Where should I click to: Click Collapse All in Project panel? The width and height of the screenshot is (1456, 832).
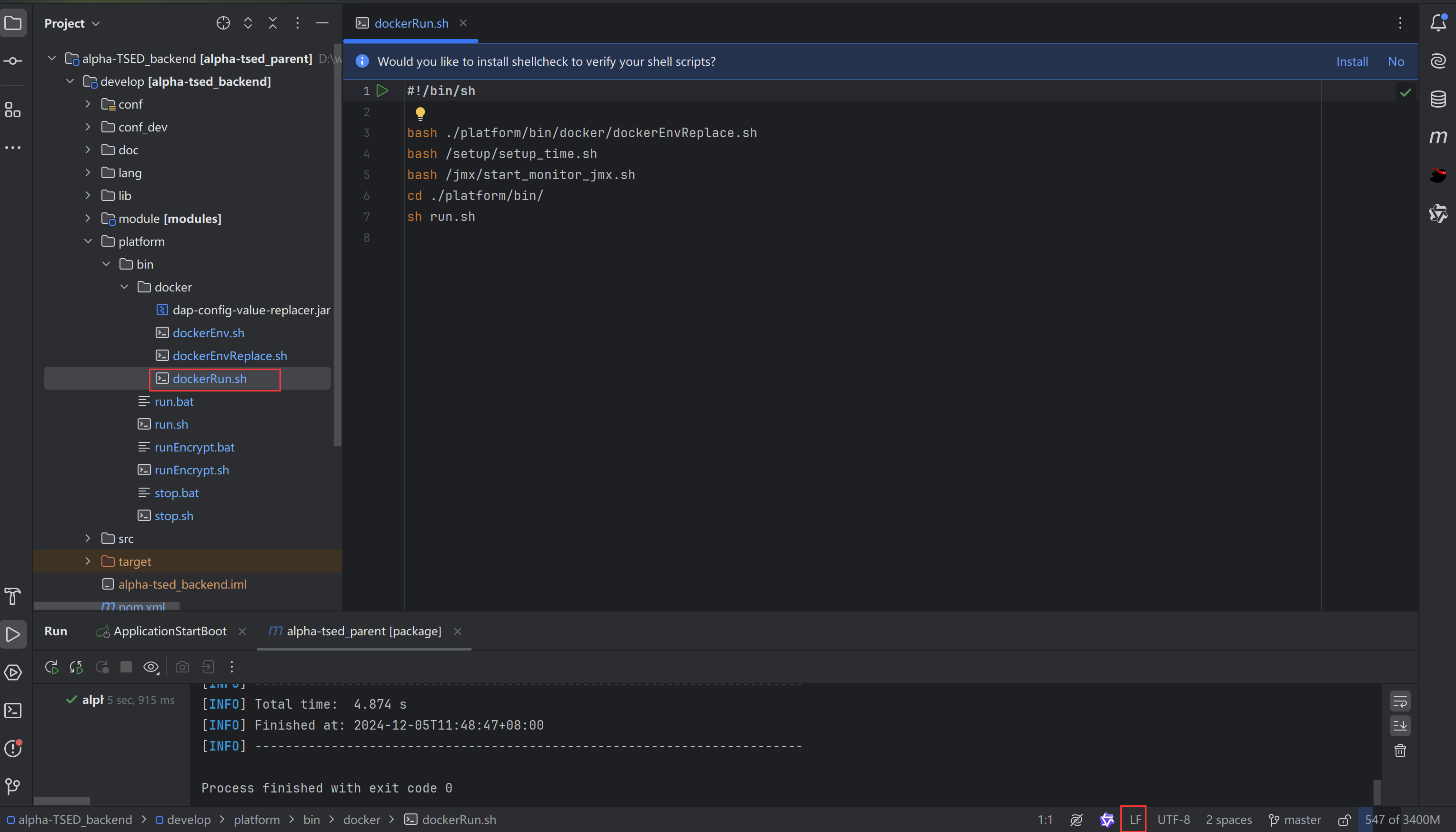272,23
